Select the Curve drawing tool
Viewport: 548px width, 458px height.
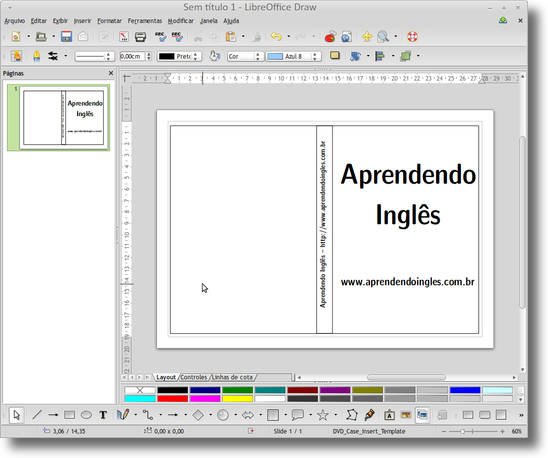[123, 415]
